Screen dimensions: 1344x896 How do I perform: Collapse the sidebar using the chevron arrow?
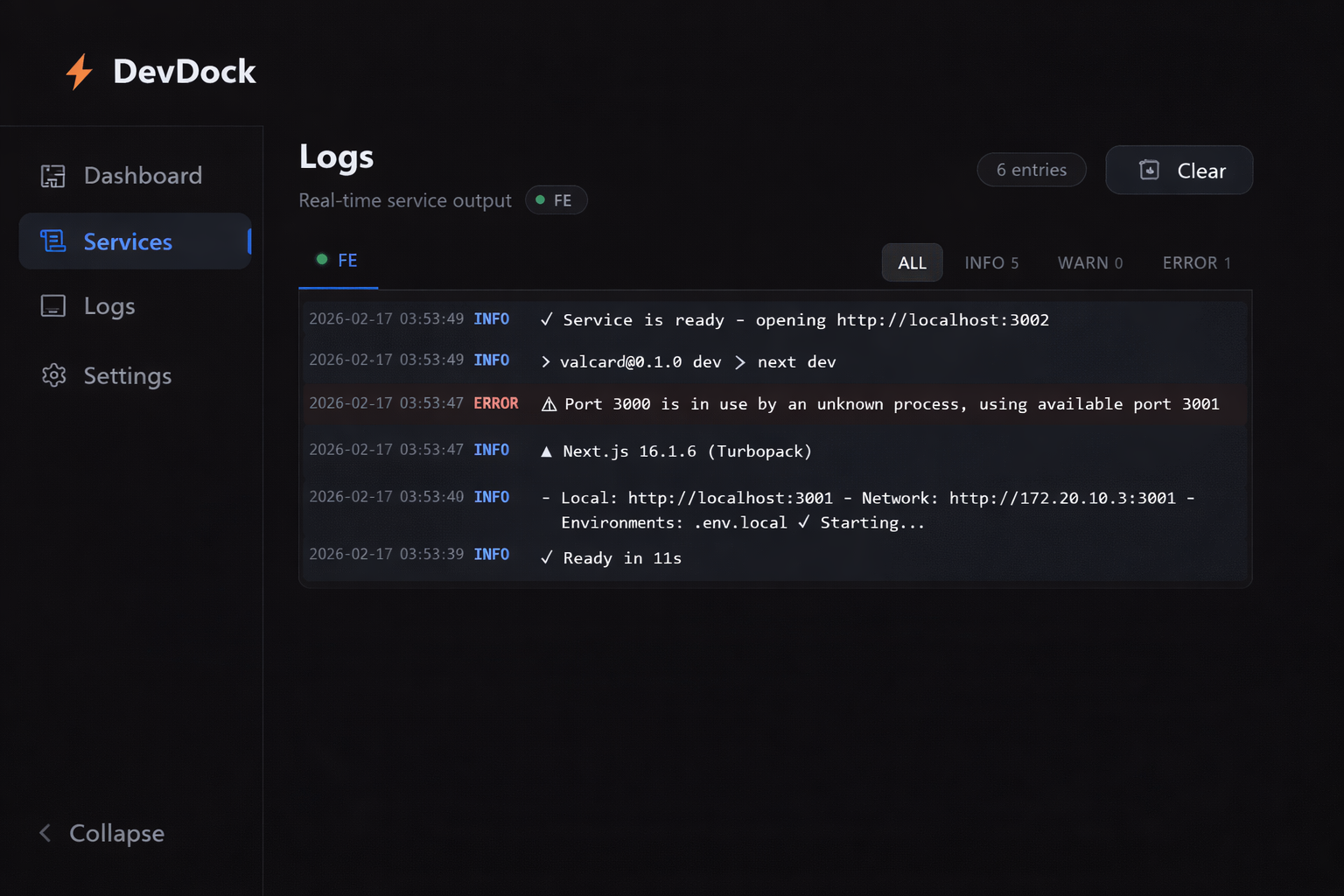click(45, 833)
